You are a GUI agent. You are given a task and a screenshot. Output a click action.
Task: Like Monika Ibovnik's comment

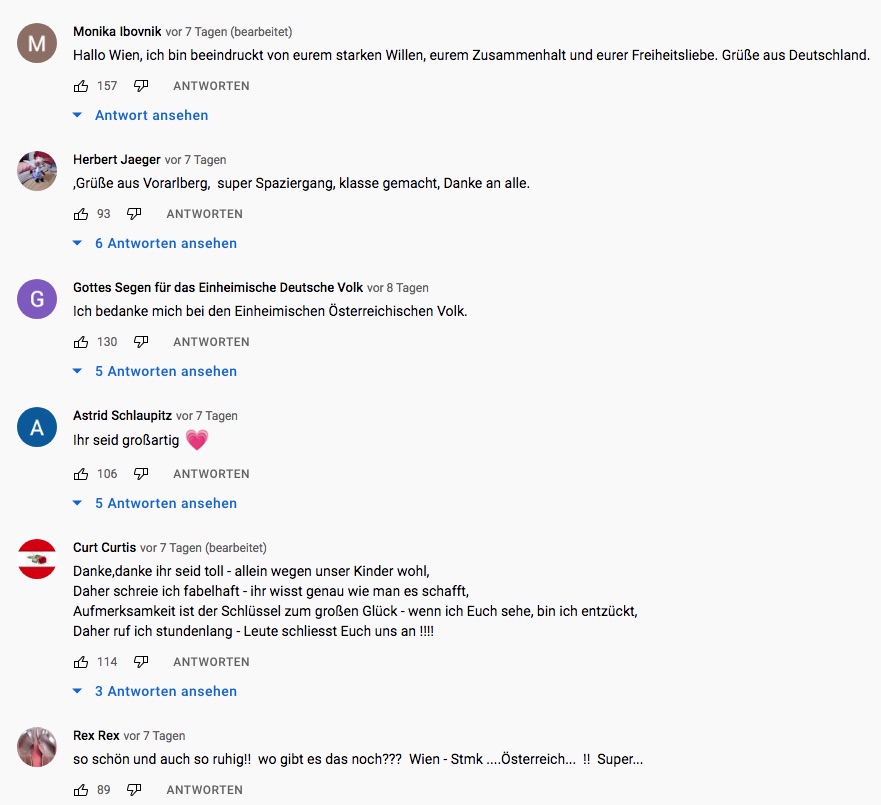(81, 86)
